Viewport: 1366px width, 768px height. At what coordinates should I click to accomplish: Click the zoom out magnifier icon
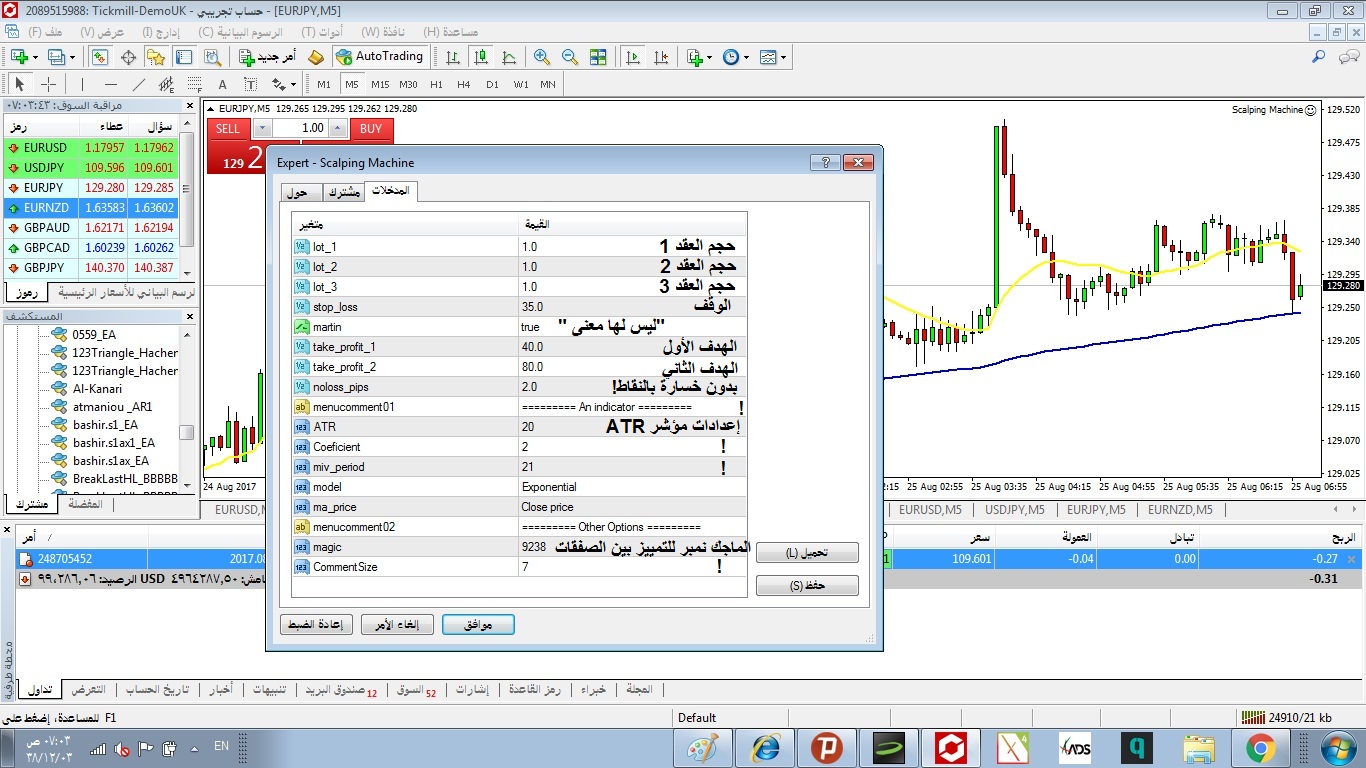(570, 57)
